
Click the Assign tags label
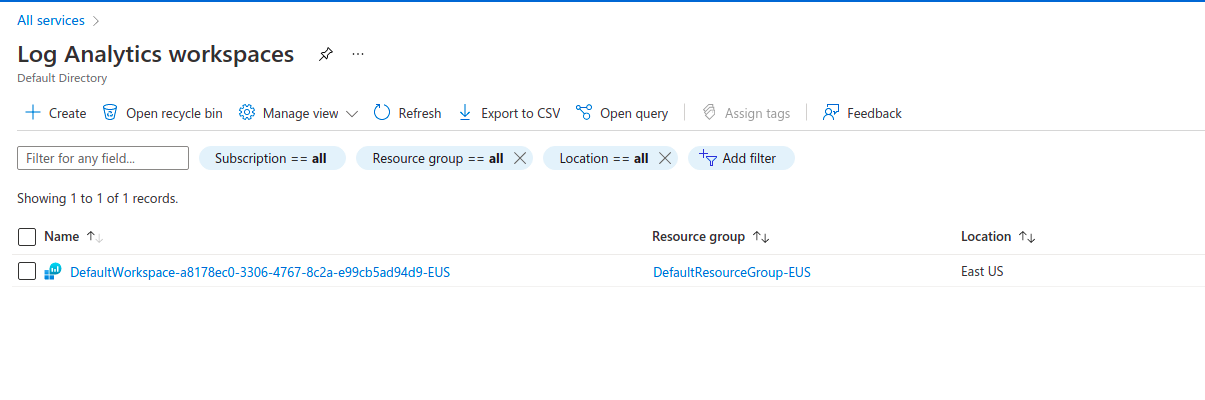pos(758,113)
